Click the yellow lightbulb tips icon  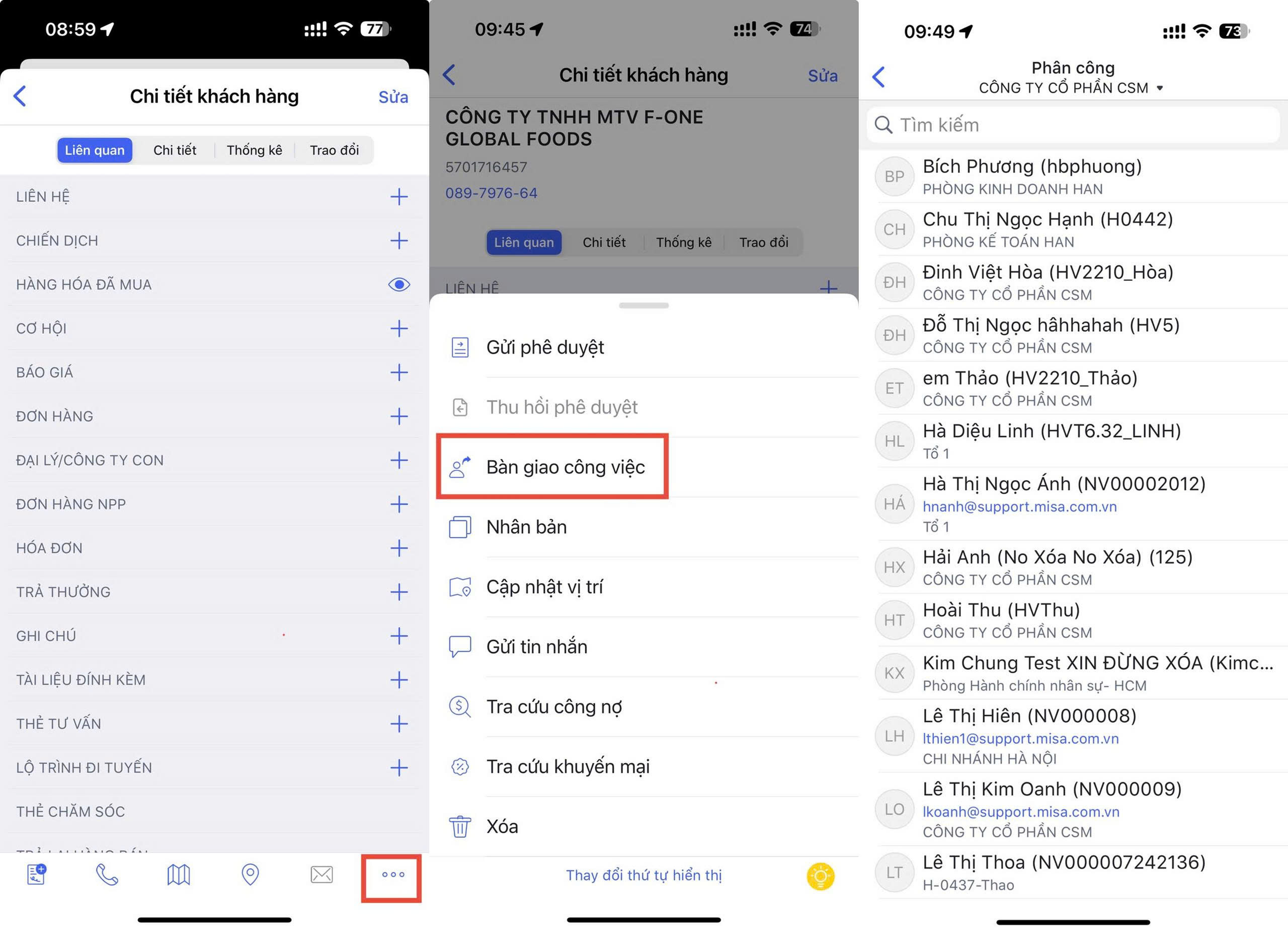820,876
